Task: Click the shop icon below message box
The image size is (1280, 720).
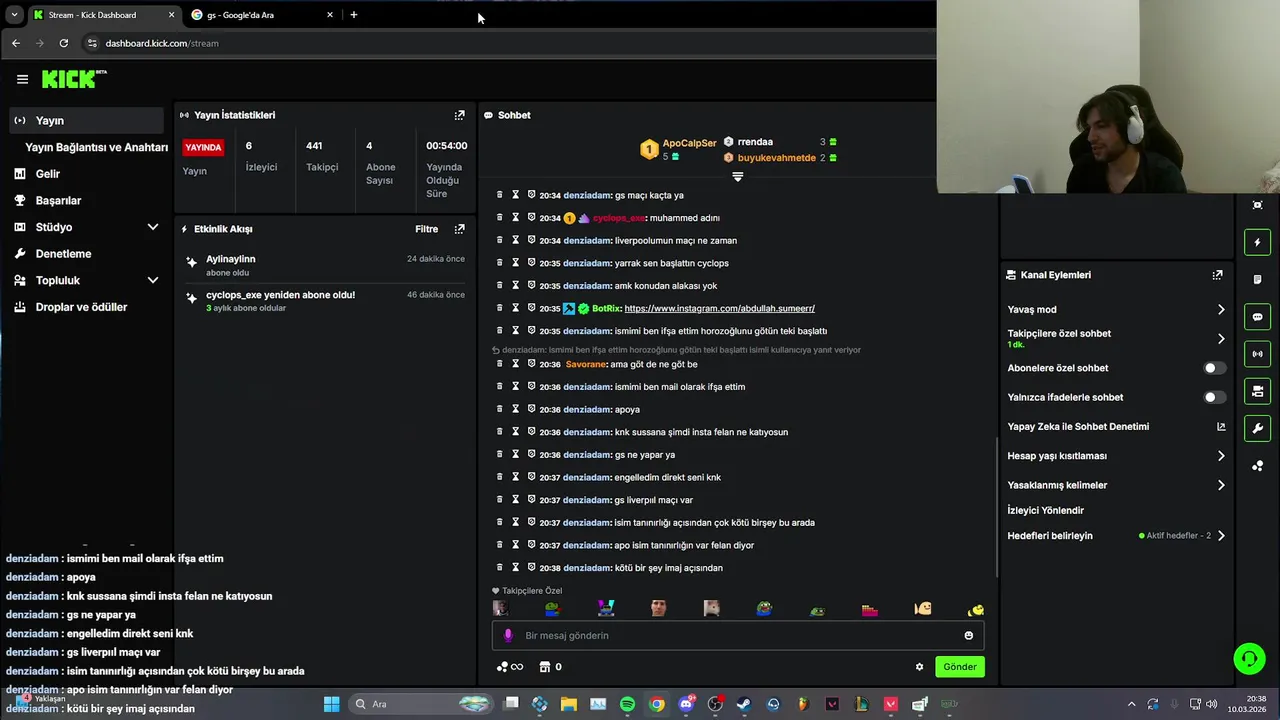Action: point(545,667)
